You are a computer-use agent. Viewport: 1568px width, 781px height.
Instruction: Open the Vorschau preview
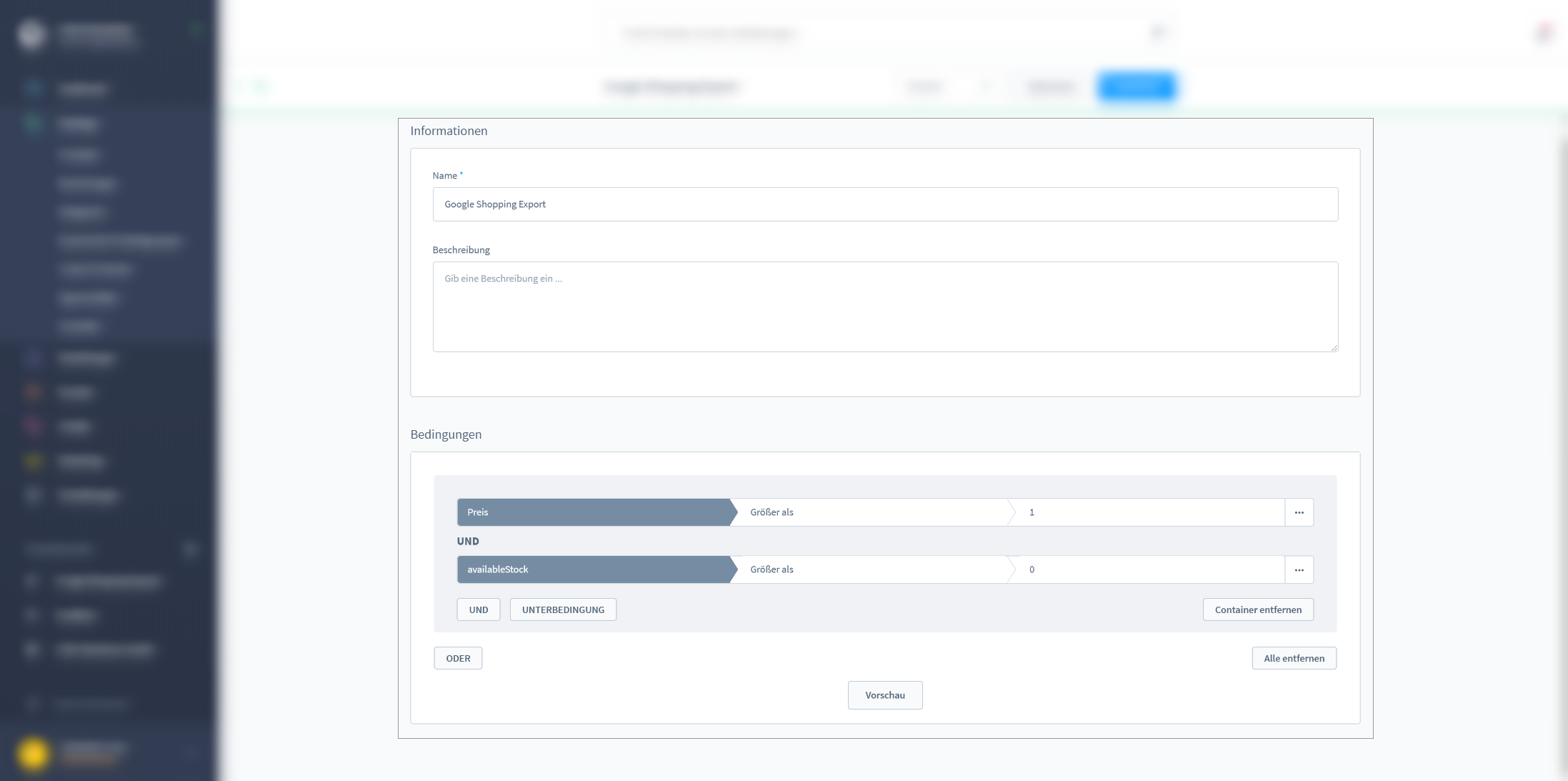point(885,695)
